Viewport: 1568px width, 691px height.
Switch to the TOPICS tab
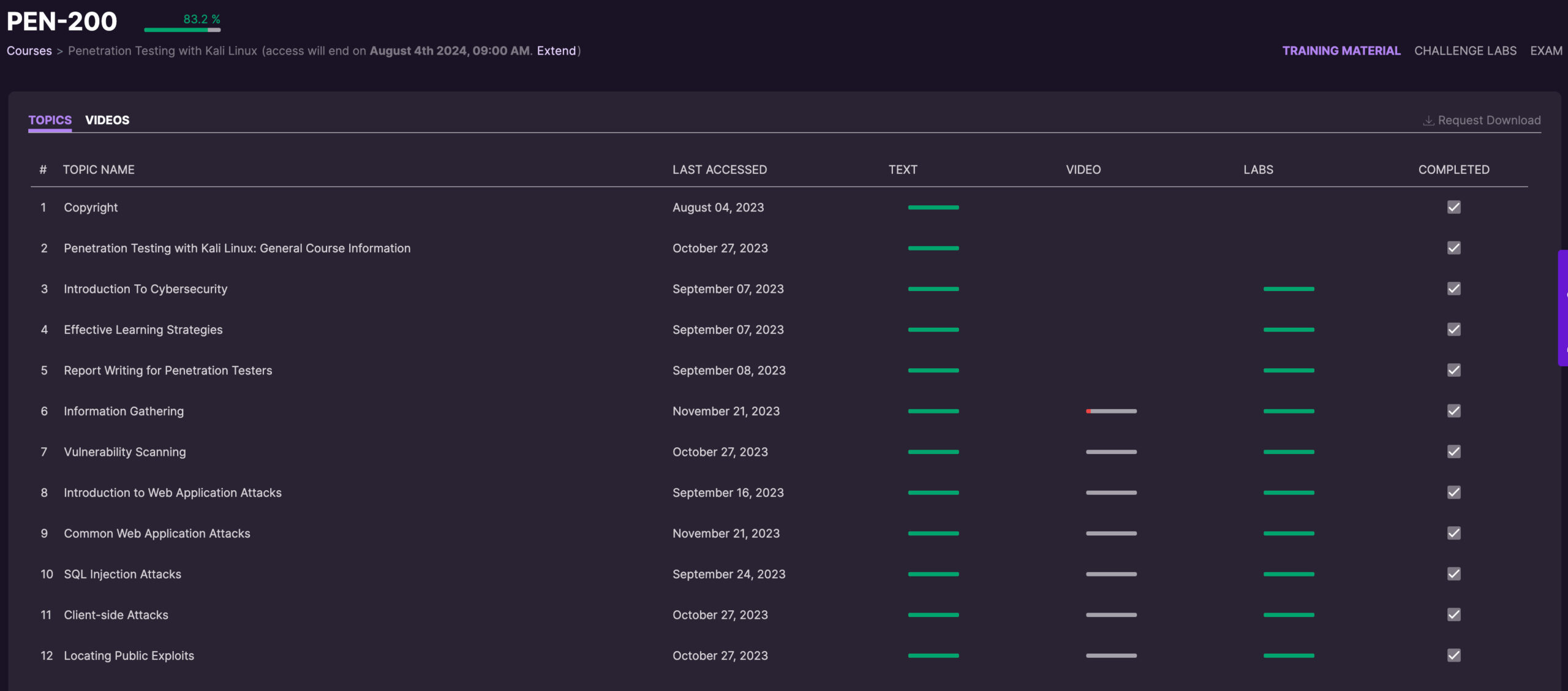tap(50, 120)
